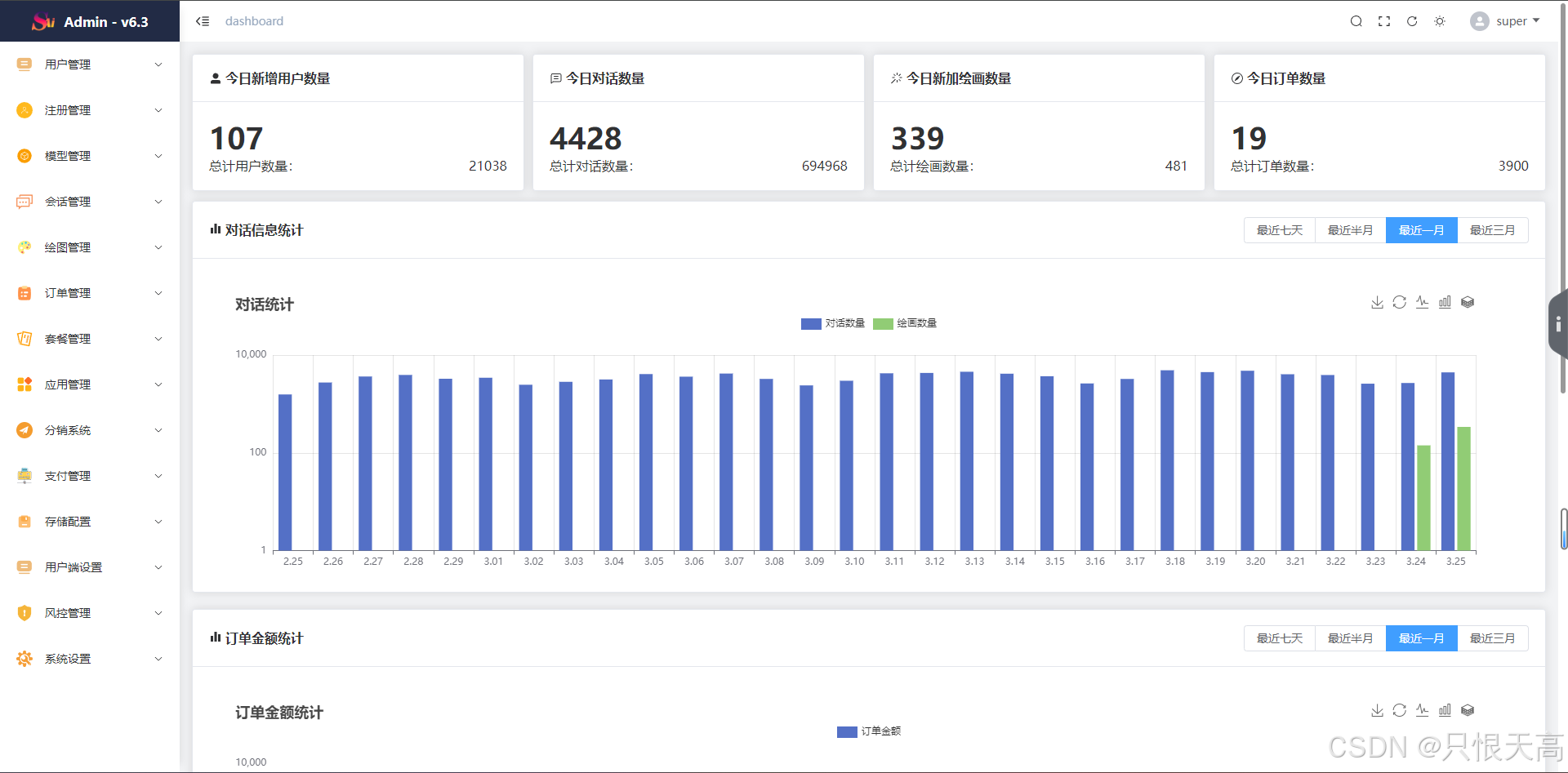Viewport: 1568px width, 773px height.
Task: Toggle 对话数量 legend series visibility
Action: 833,323
